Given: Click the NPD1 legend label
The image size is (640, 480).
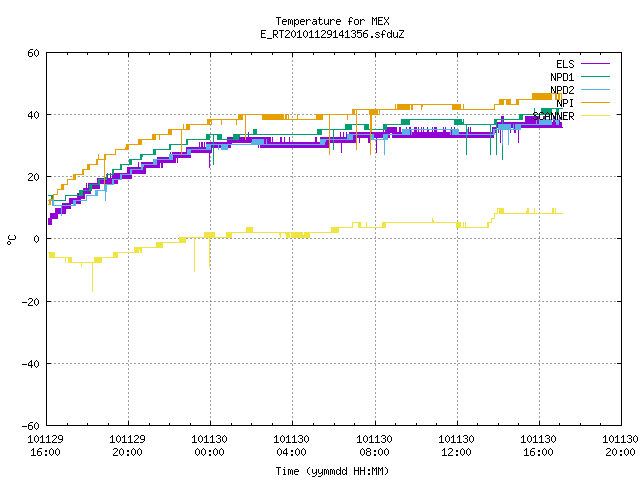Looking at the screenshot, I should coord(562,77).
